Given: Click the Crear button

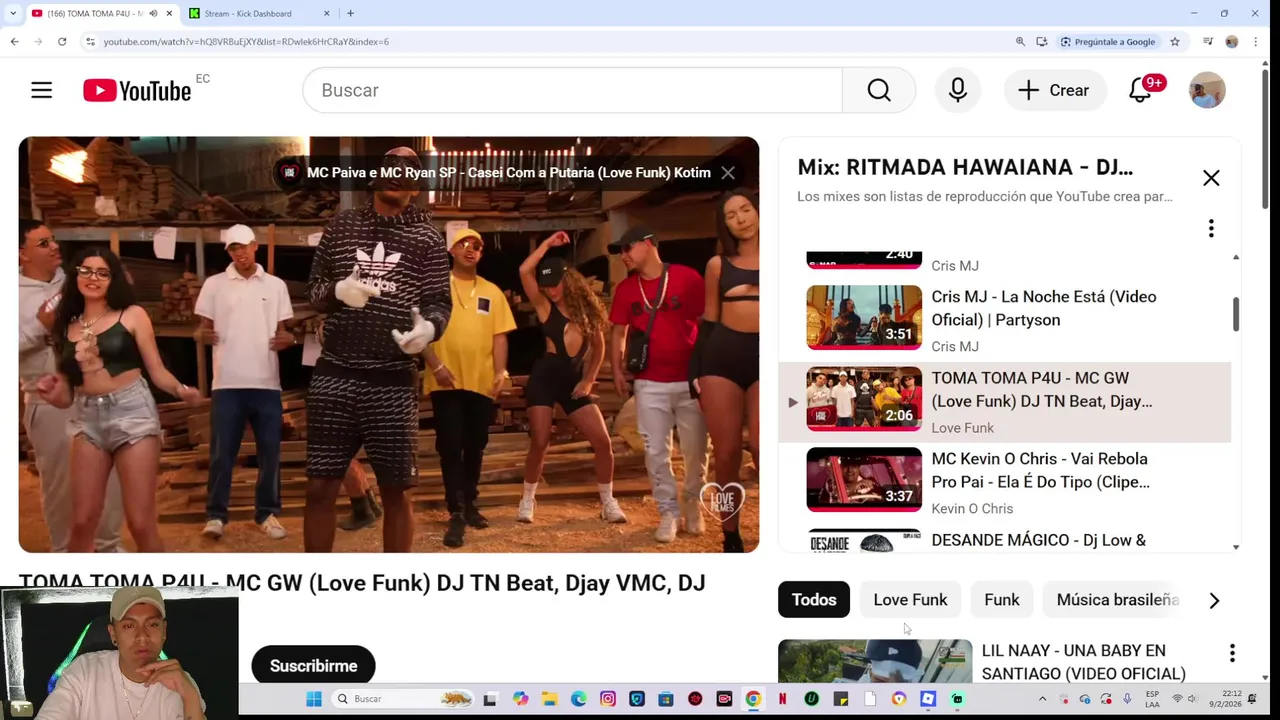Looking at the screenshot, I should click(1054, 90).
